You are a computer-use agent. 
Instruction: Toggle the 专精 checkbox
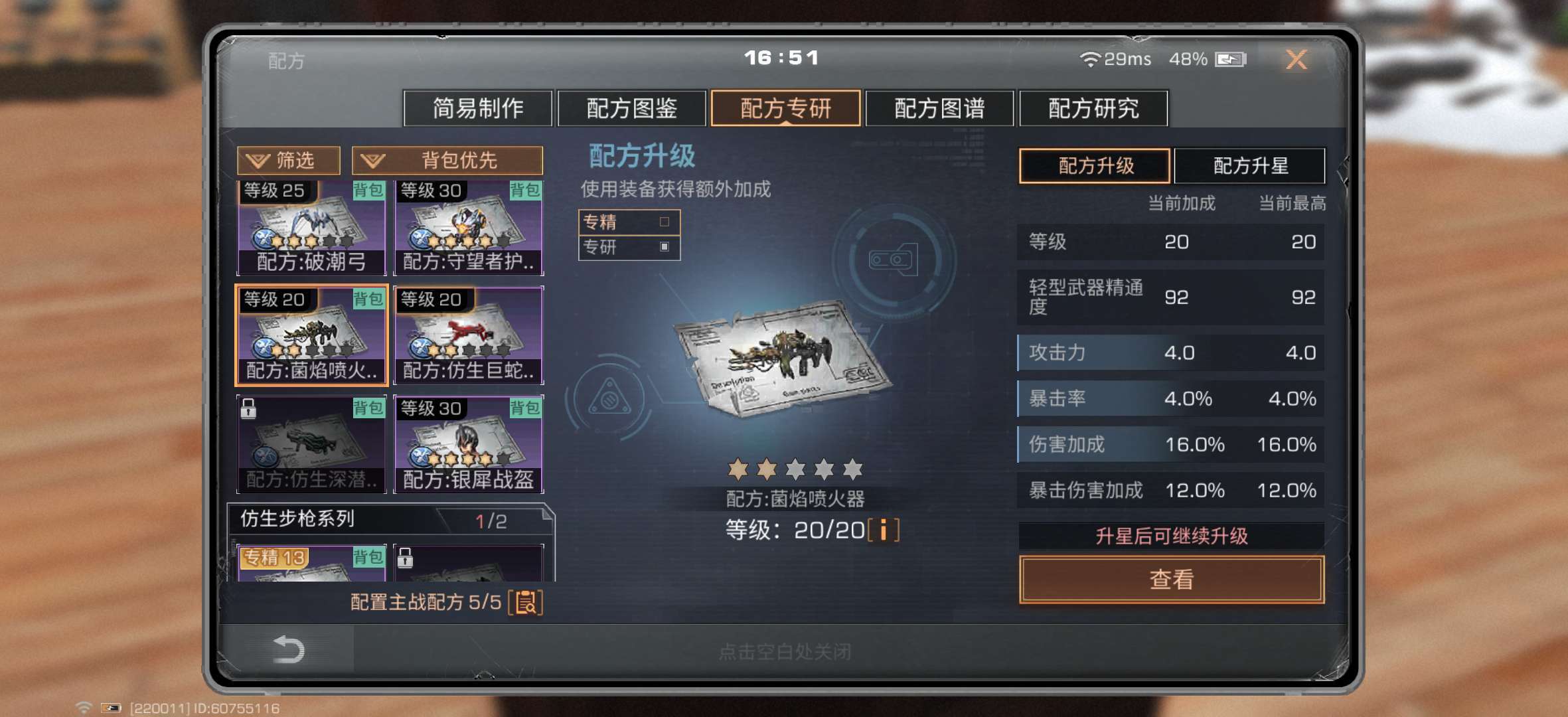[x=665, y=222]
